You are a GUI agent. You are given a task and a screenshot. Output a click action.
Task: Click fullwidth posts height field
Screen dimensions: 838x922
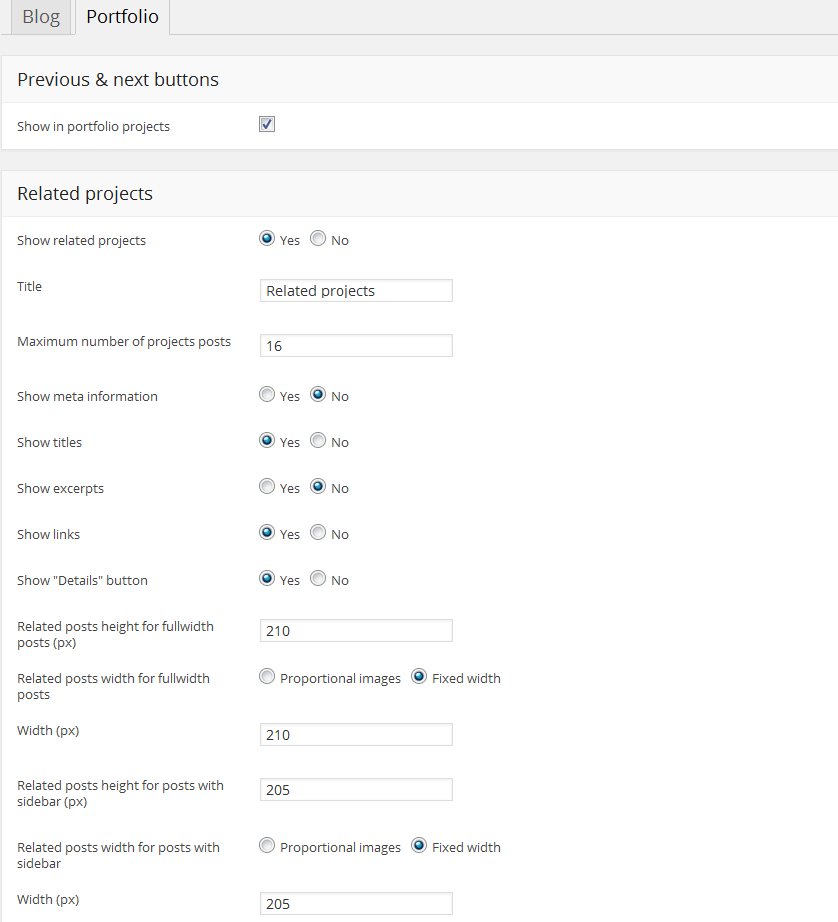point(355,631)
